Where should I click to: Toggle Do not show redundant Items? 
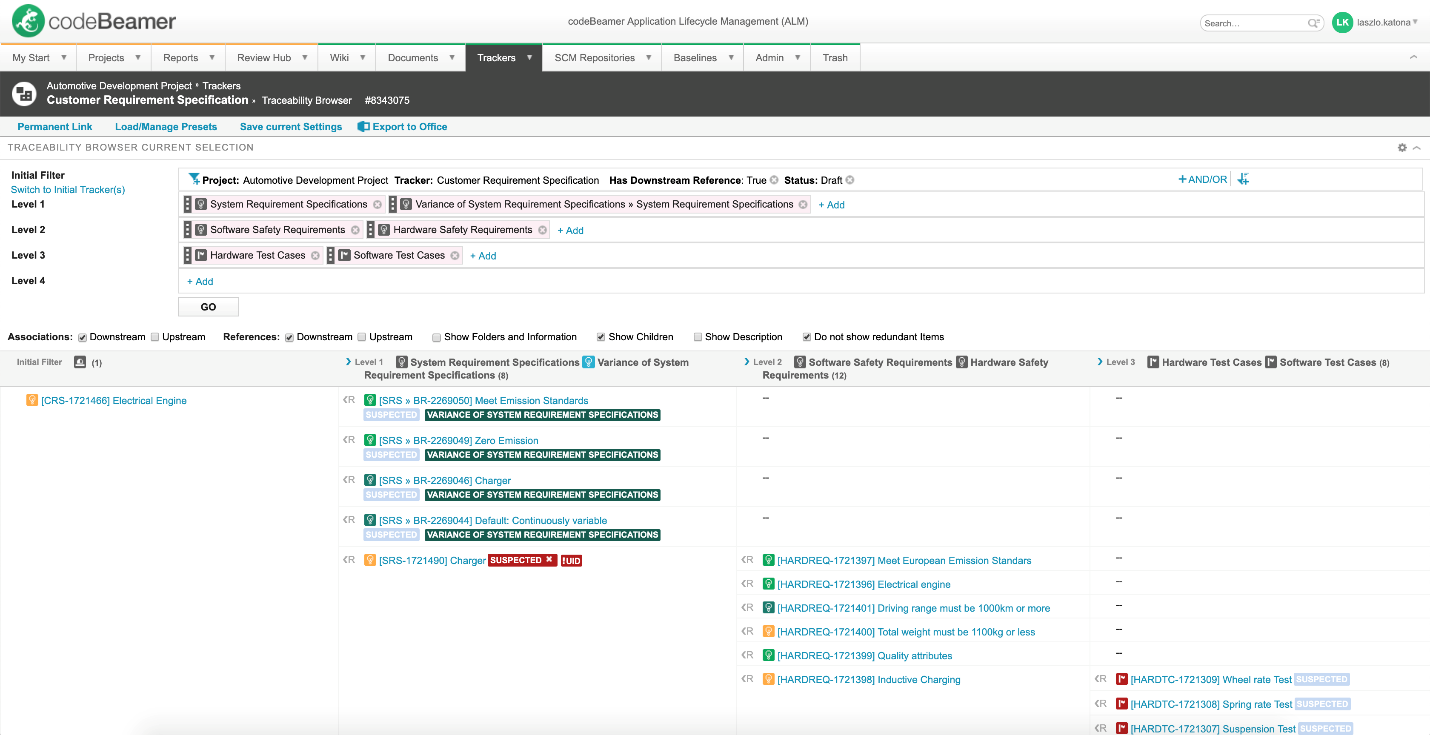point(807,337)
